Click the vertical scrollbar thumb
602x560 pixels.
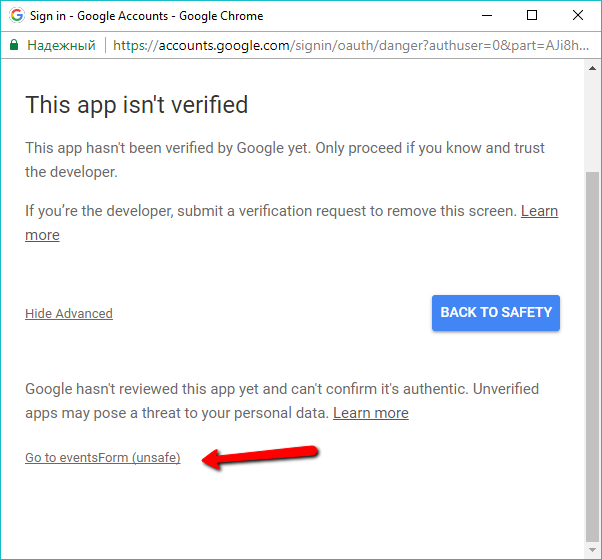pyautogui.click(x=593, y=350)
